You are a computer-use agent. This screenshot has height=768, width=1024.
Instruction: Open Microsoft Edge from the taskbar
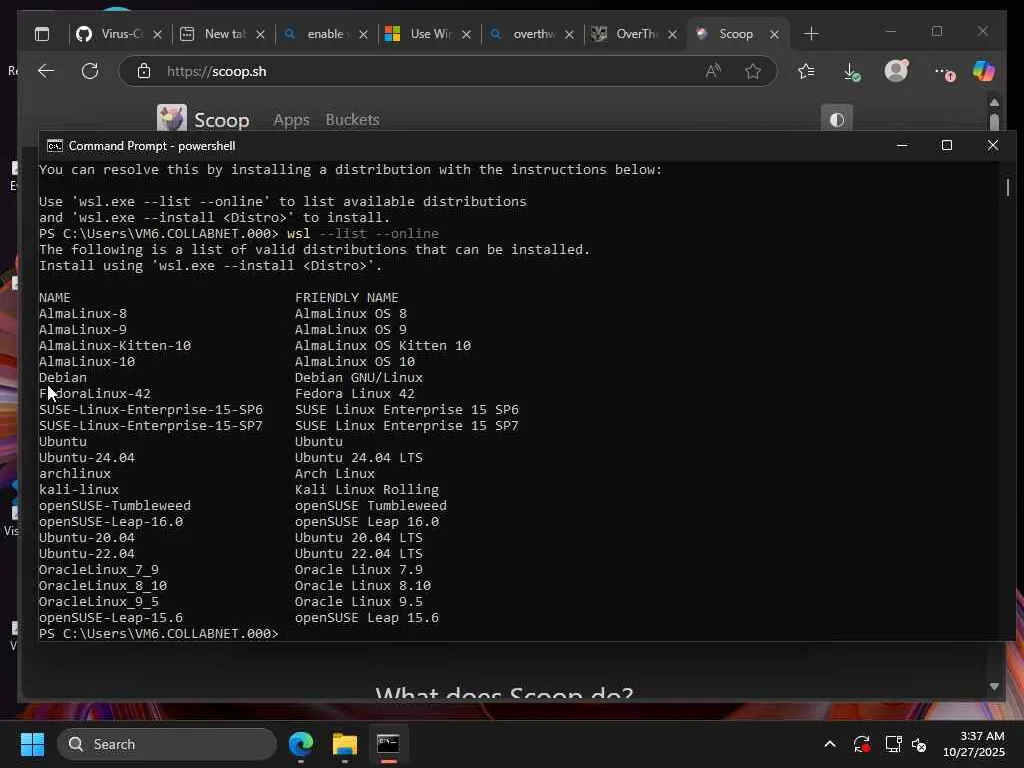(x=301, y=744)
